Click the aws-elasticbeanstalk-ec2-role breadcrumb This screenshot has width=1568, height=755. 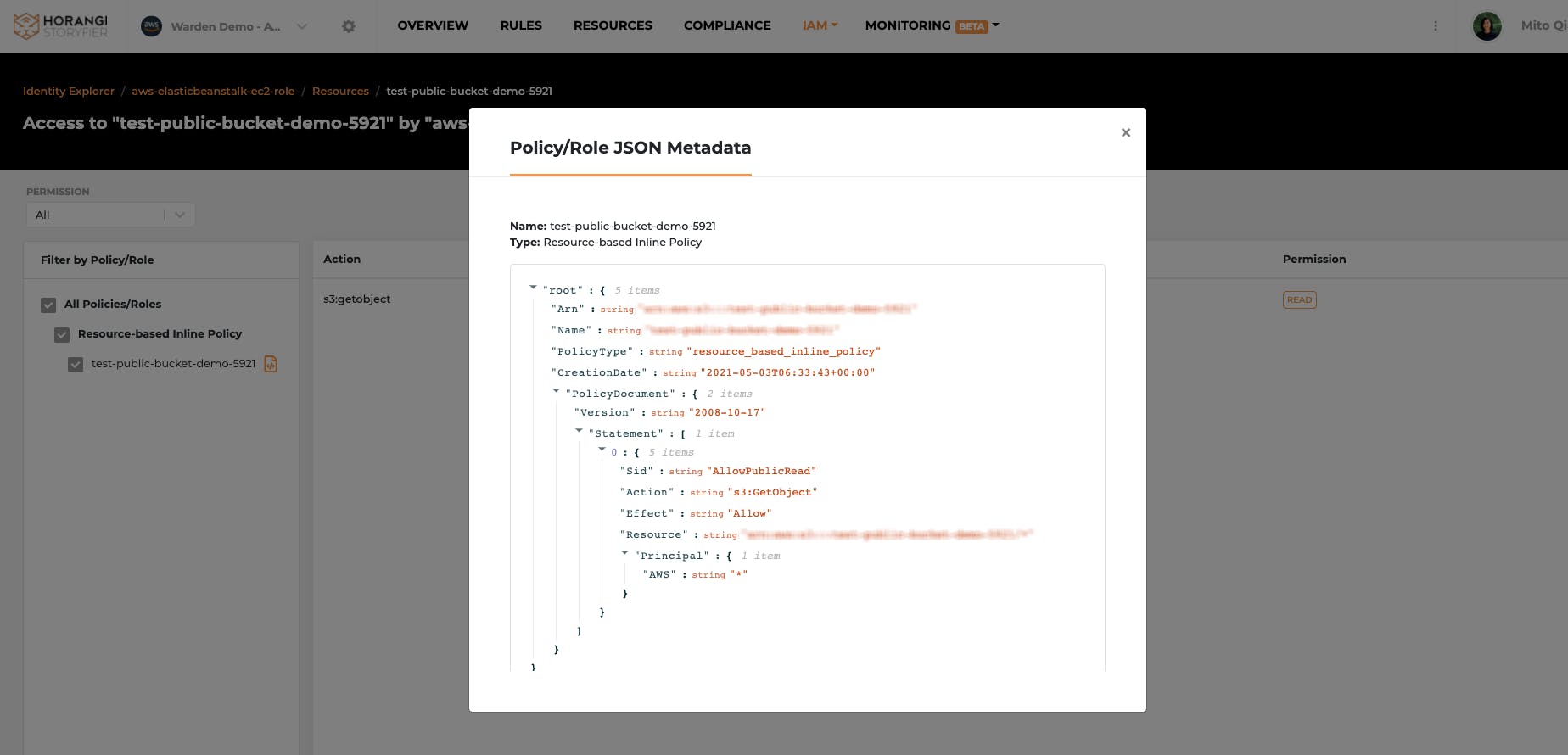[x=213, y=91]
